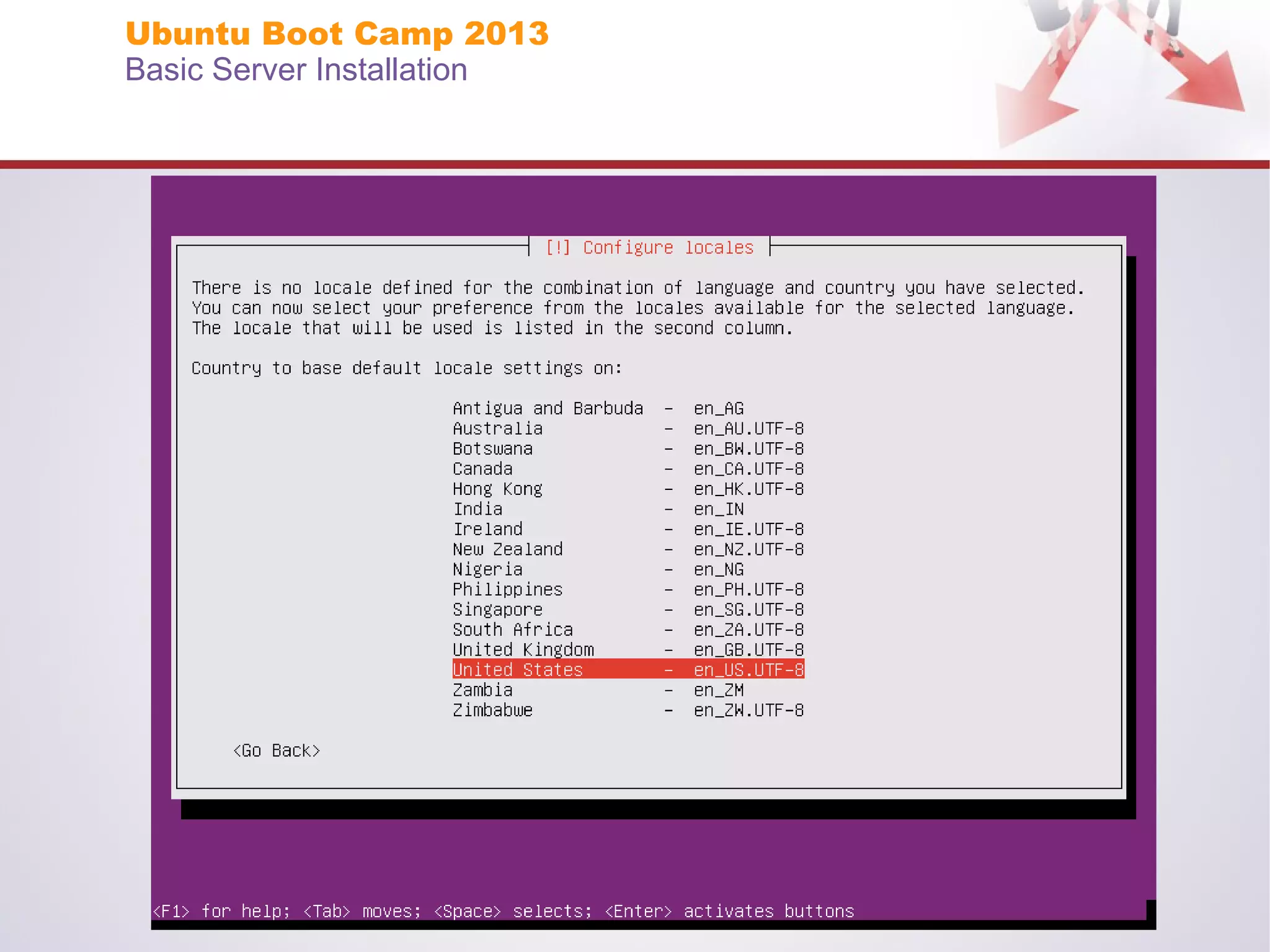Image resolution: width=1270 pixels, height=952 pixels.
Task: Select Antigua and Barbuda locale row
Action: [x=628, y=409]
